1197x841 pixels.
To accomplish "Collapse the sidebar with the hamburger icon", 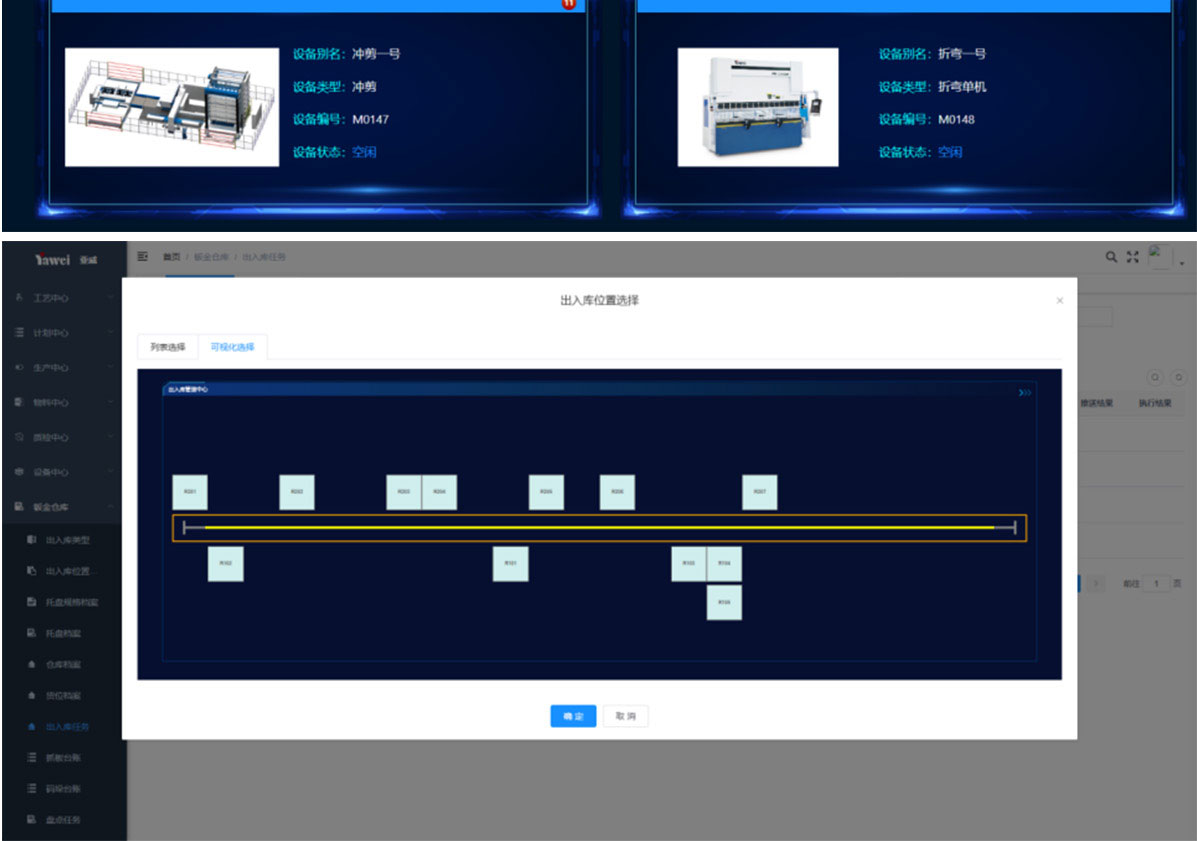I will point(143,258).
